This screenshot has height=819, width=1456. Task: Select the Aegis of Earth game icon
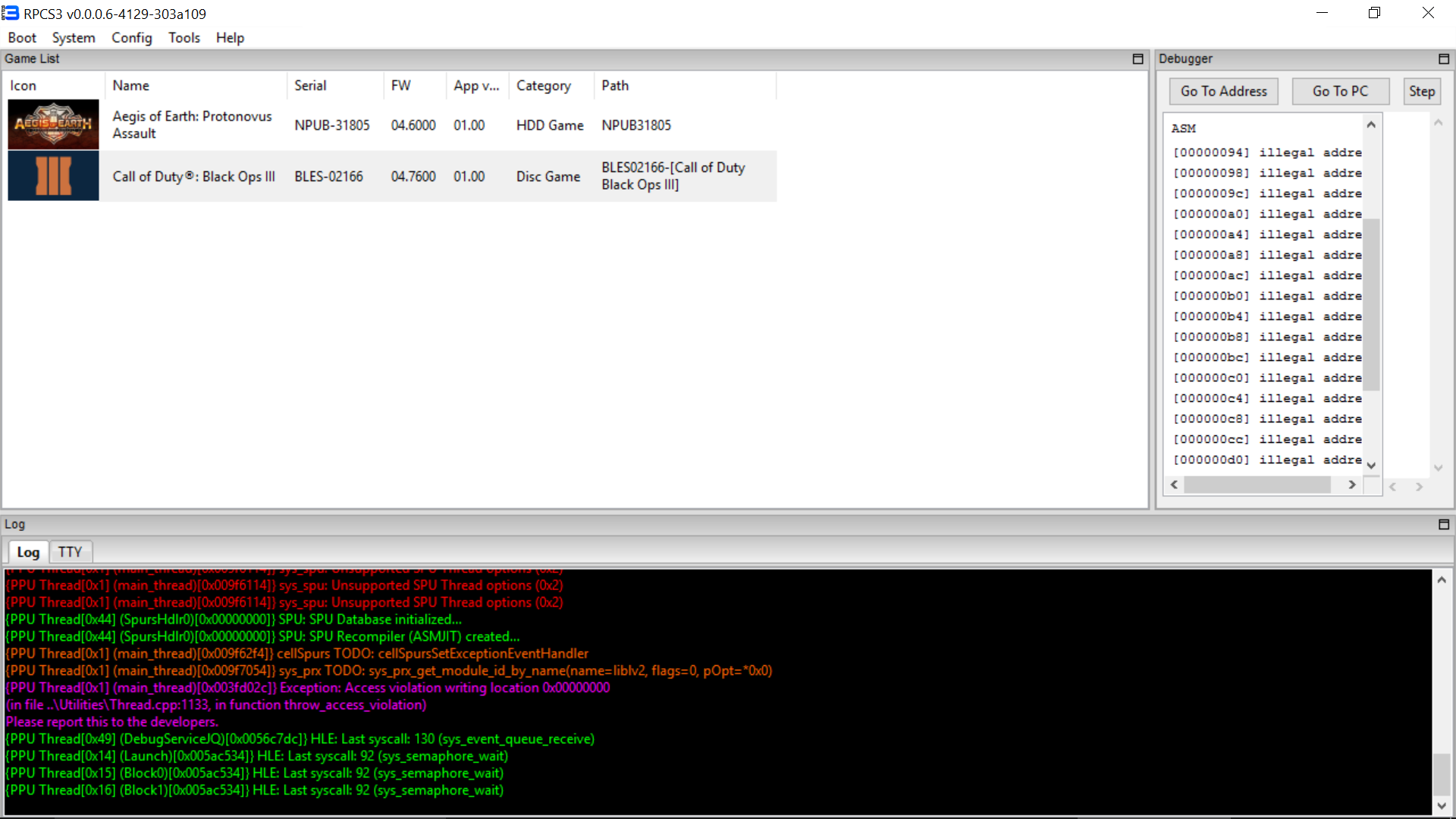(x=53, y=124)
